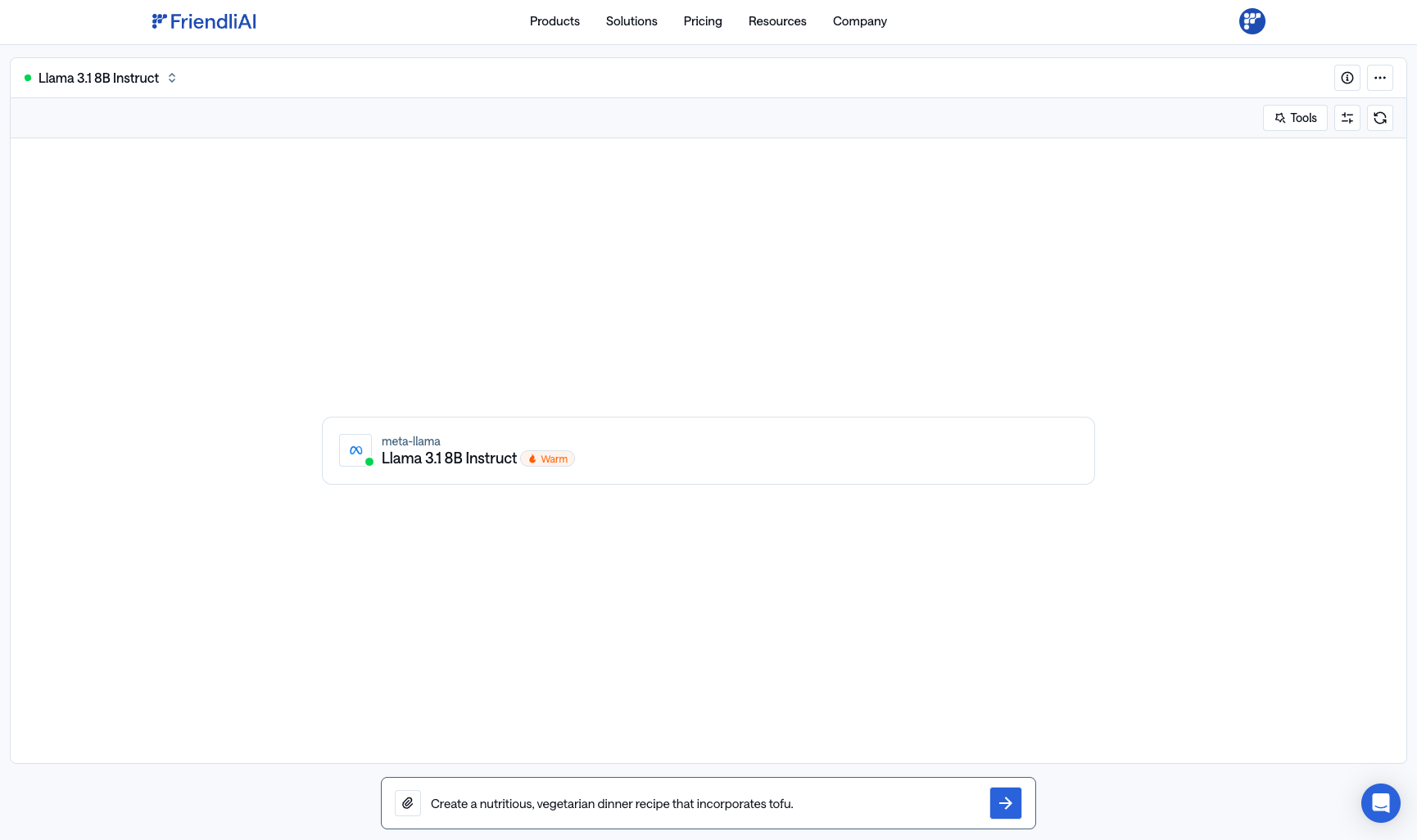Viewport: 1417px width, 840px height.
Task: Click the meta-llama publisher label
Action: pyautogui.click(x=411, y=441)
